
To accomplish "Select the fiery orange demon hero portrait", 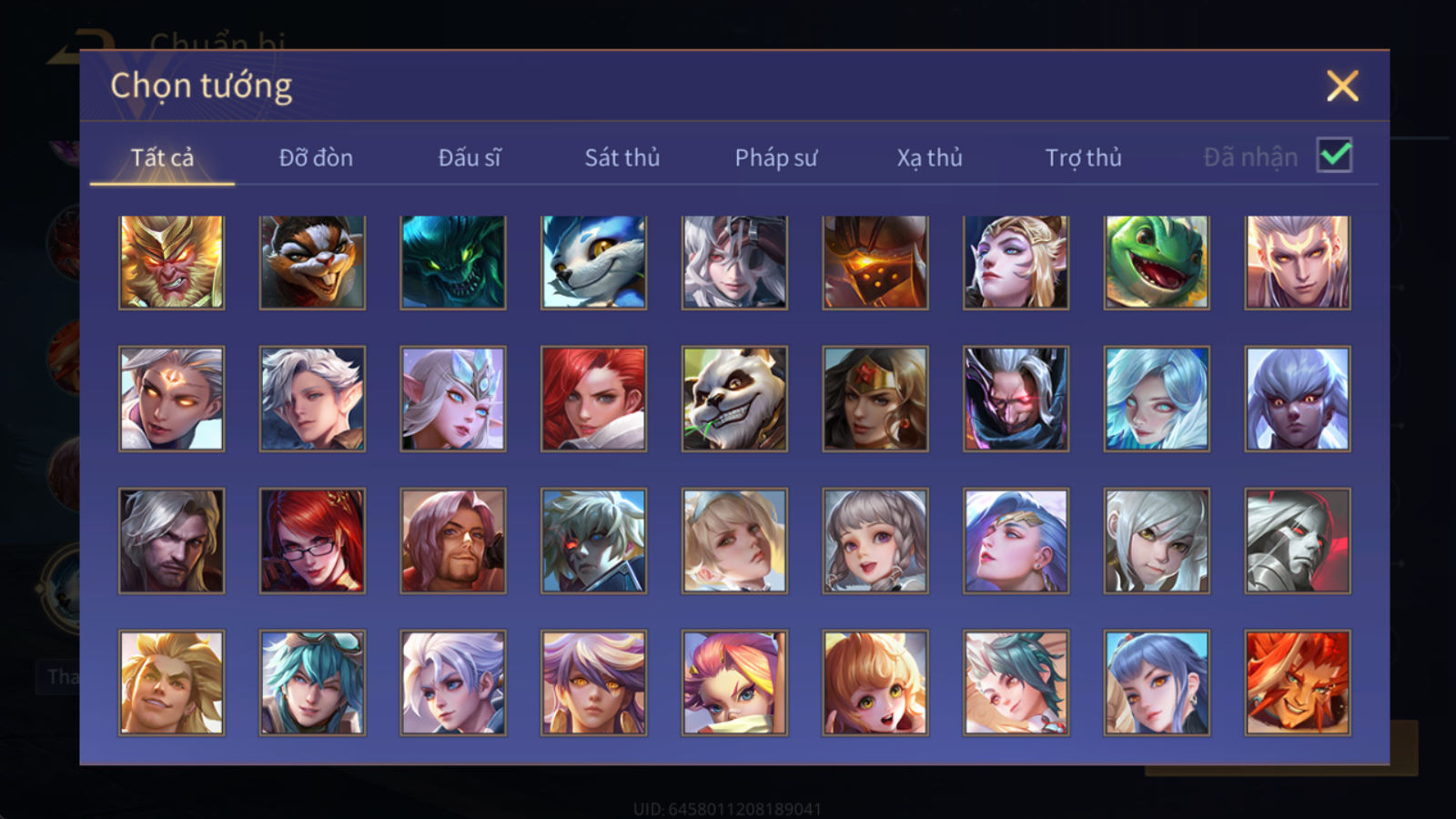I will 1298,682.
